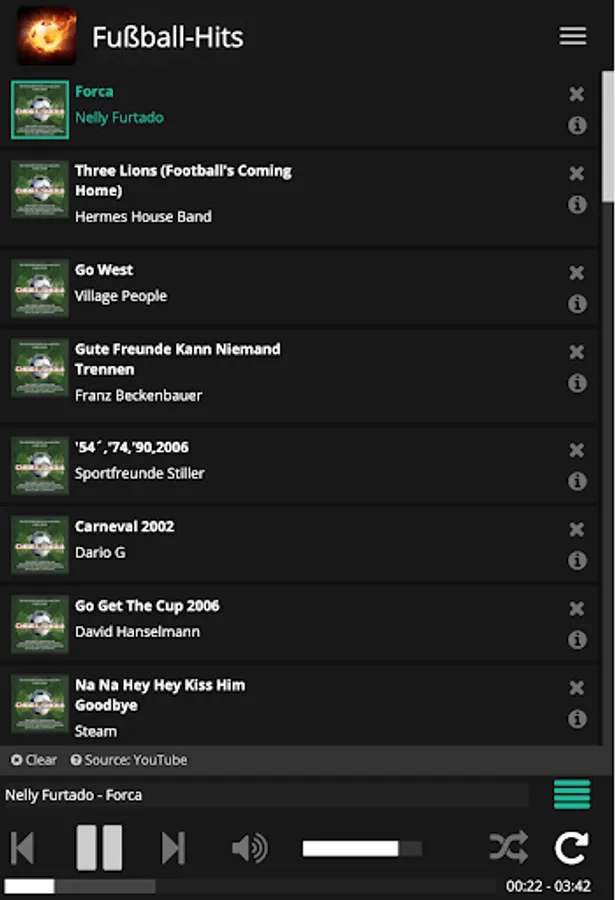
Task: Adjust the volume slider
Action: [362, 848]
